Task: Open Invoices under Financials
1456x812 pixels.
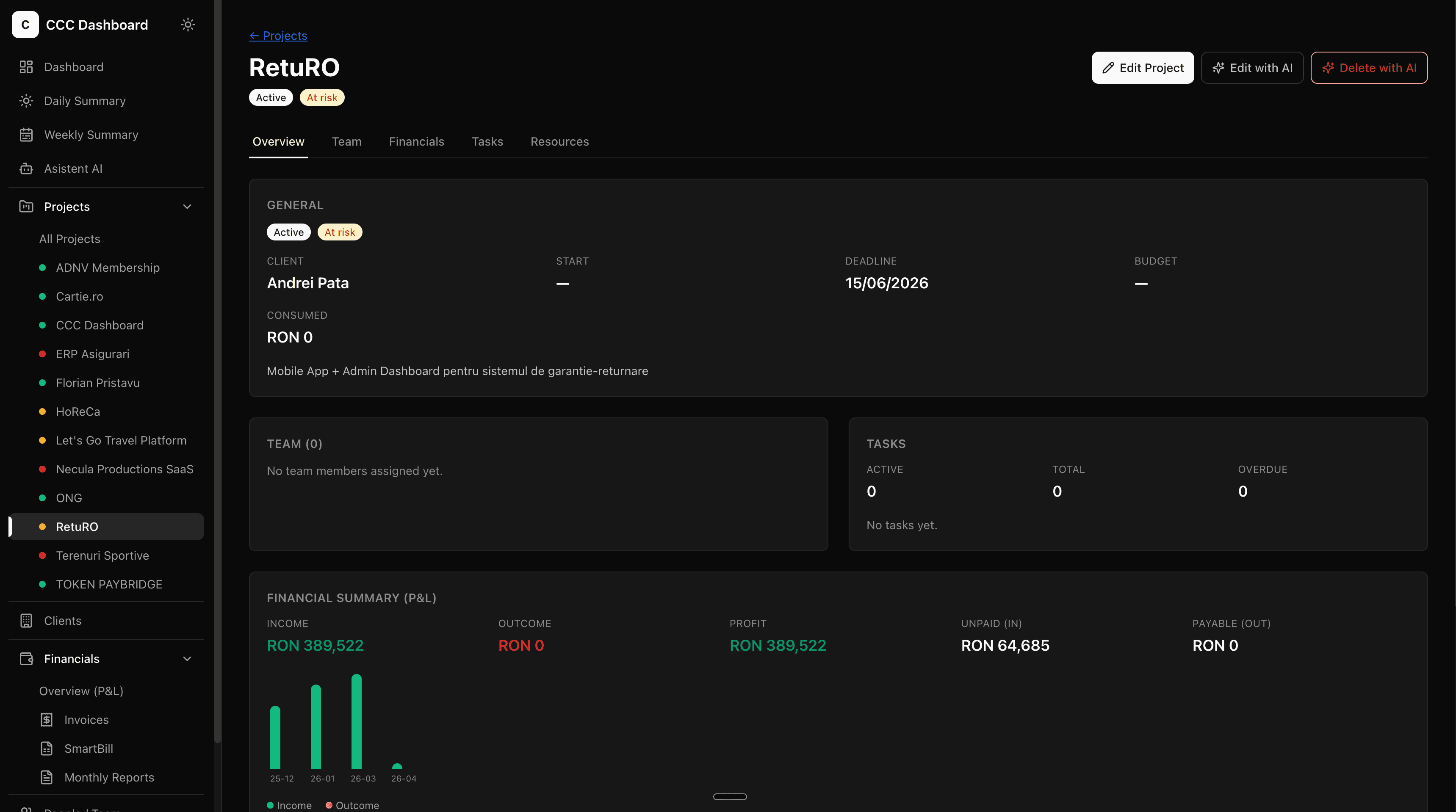Action: point(106,719)
